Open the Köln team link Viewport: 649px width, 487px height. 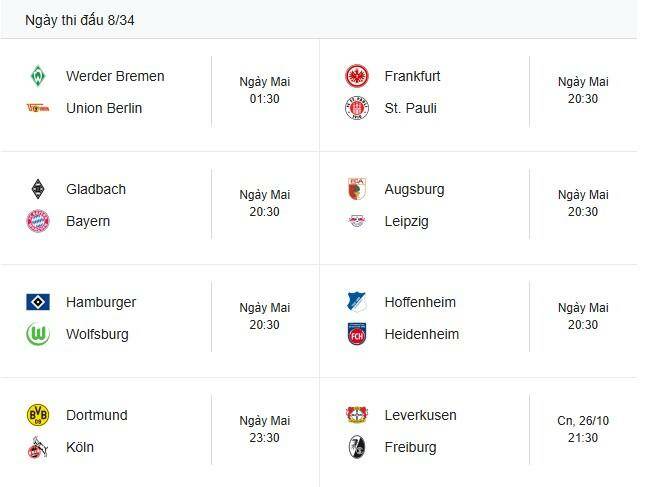click(80, 447)
